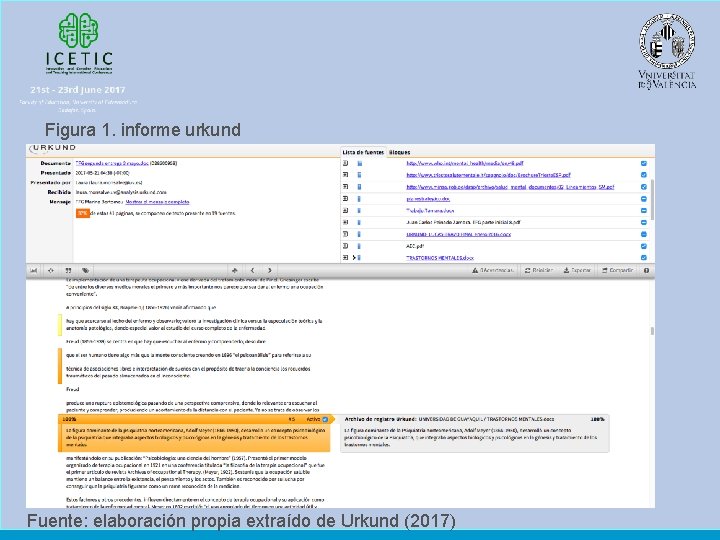
Task: Toggle the checkbox for the fifth source row
Action: coord(643,211)
